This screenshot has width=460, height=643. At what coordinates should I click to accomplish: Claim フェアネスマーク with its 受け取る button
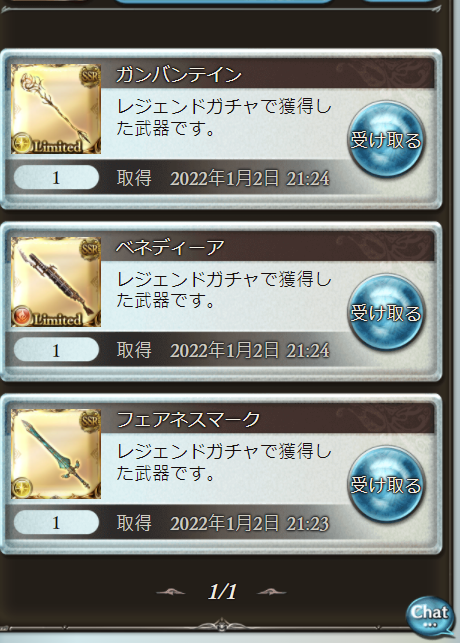click(x=385, y=485)
